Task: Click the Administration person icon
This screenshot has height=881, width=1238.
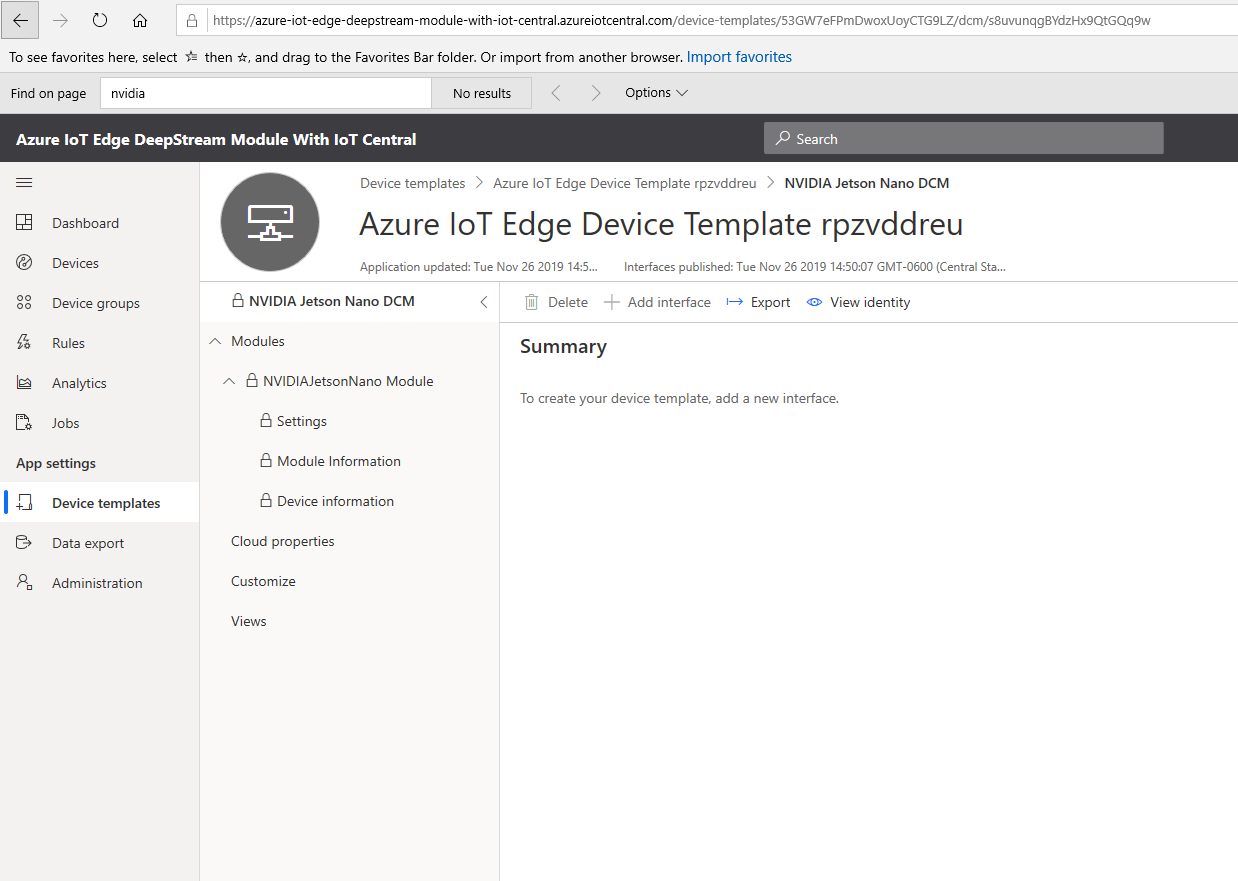Action: pos(25,583)
